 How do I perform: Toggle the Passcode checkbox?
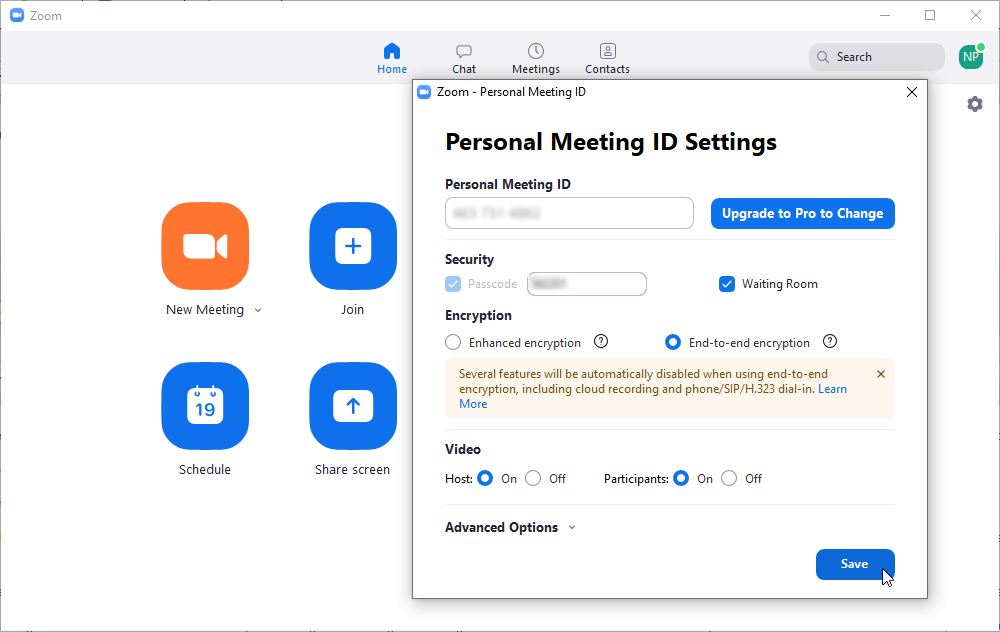coord(453,284)
